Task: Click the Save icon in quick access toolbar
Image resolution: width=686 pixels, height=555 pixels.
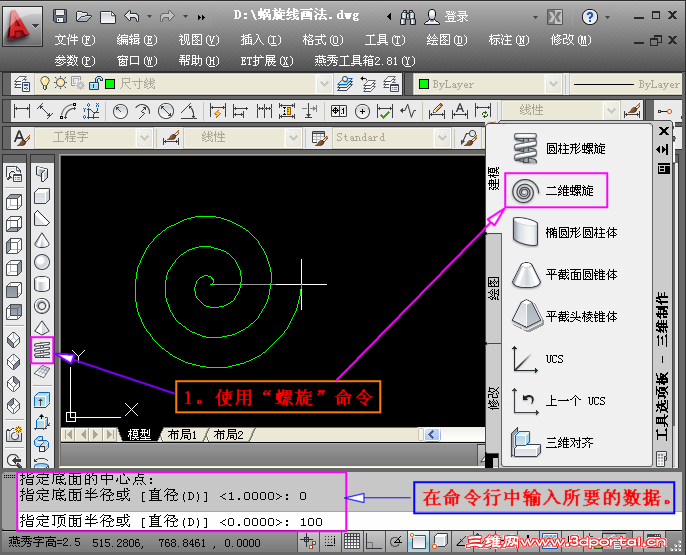Action: 60,16
